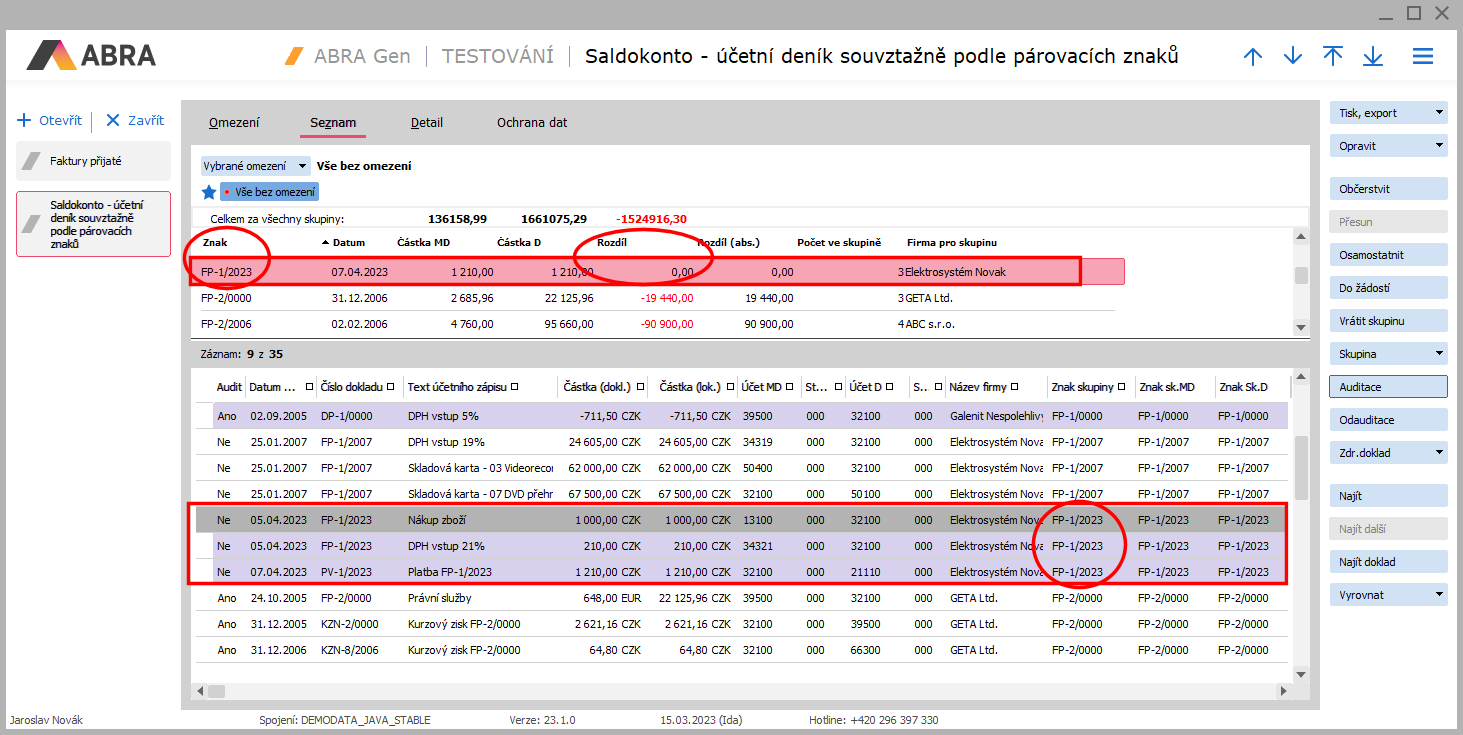Viewport: 1463px width, 735px height.
Task: Click the previous record up arrow
Action: [x=1253, y=57]
